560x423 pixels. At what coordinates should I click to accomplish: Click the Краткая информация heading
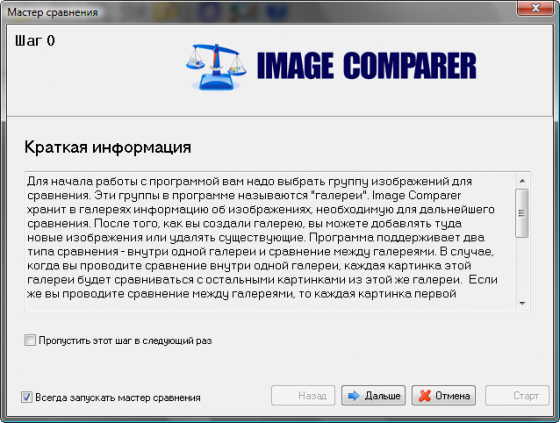[x=108, y=147]
